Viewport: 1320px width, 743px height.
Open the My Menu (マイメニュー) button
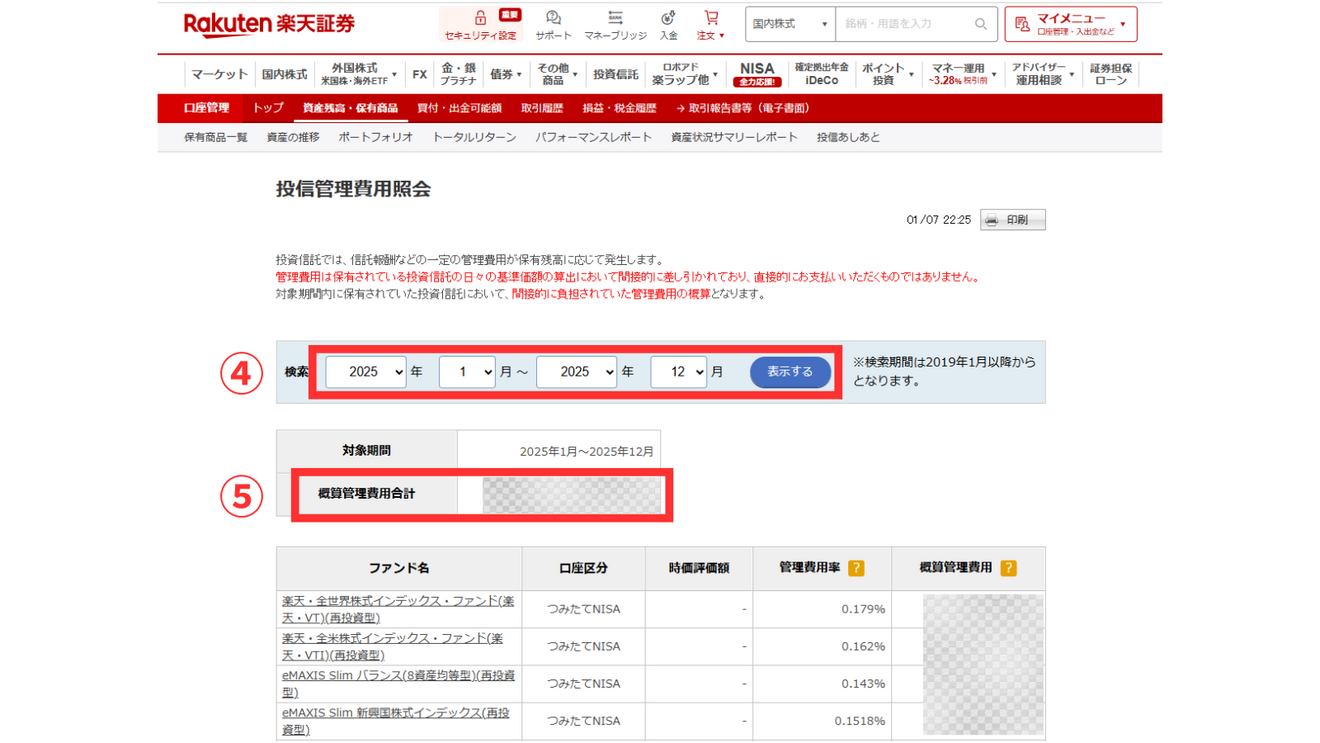1071,24
